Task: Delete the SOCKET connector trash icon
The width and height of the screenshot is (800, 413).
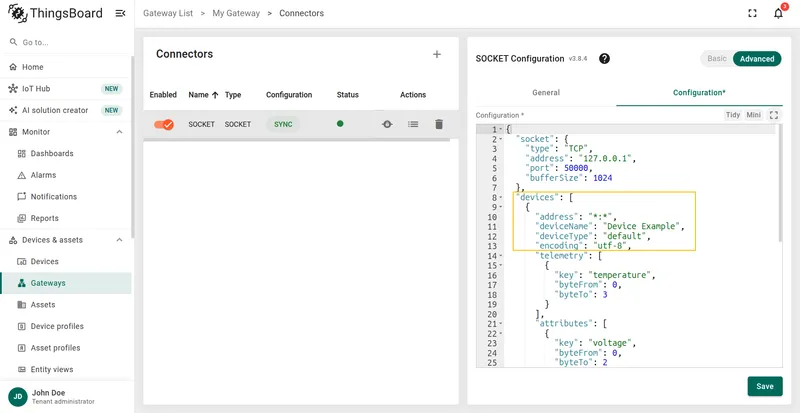Action: [x=439, y=124]
